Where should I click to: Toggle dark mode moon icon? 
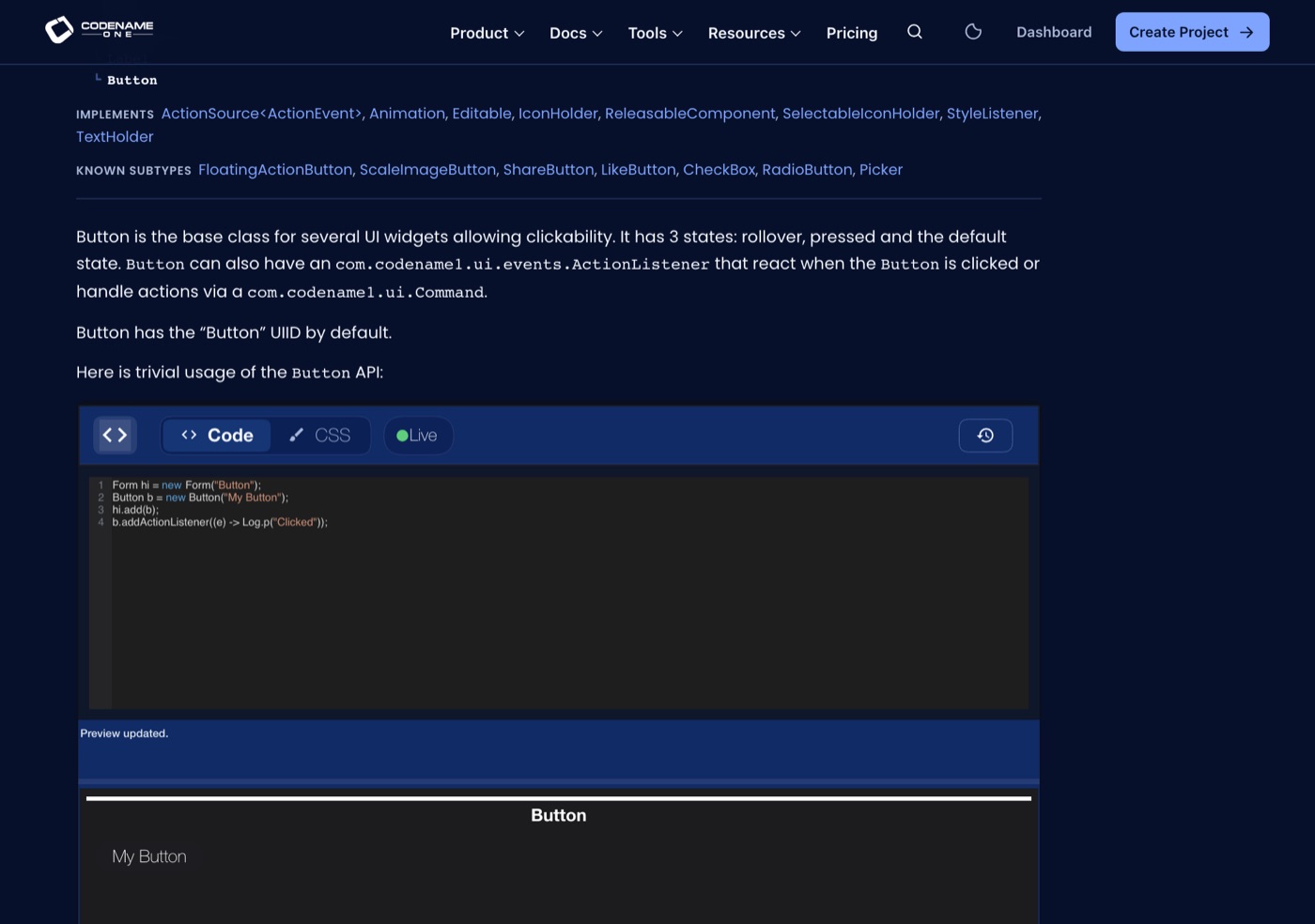click(x=973, y=32)
